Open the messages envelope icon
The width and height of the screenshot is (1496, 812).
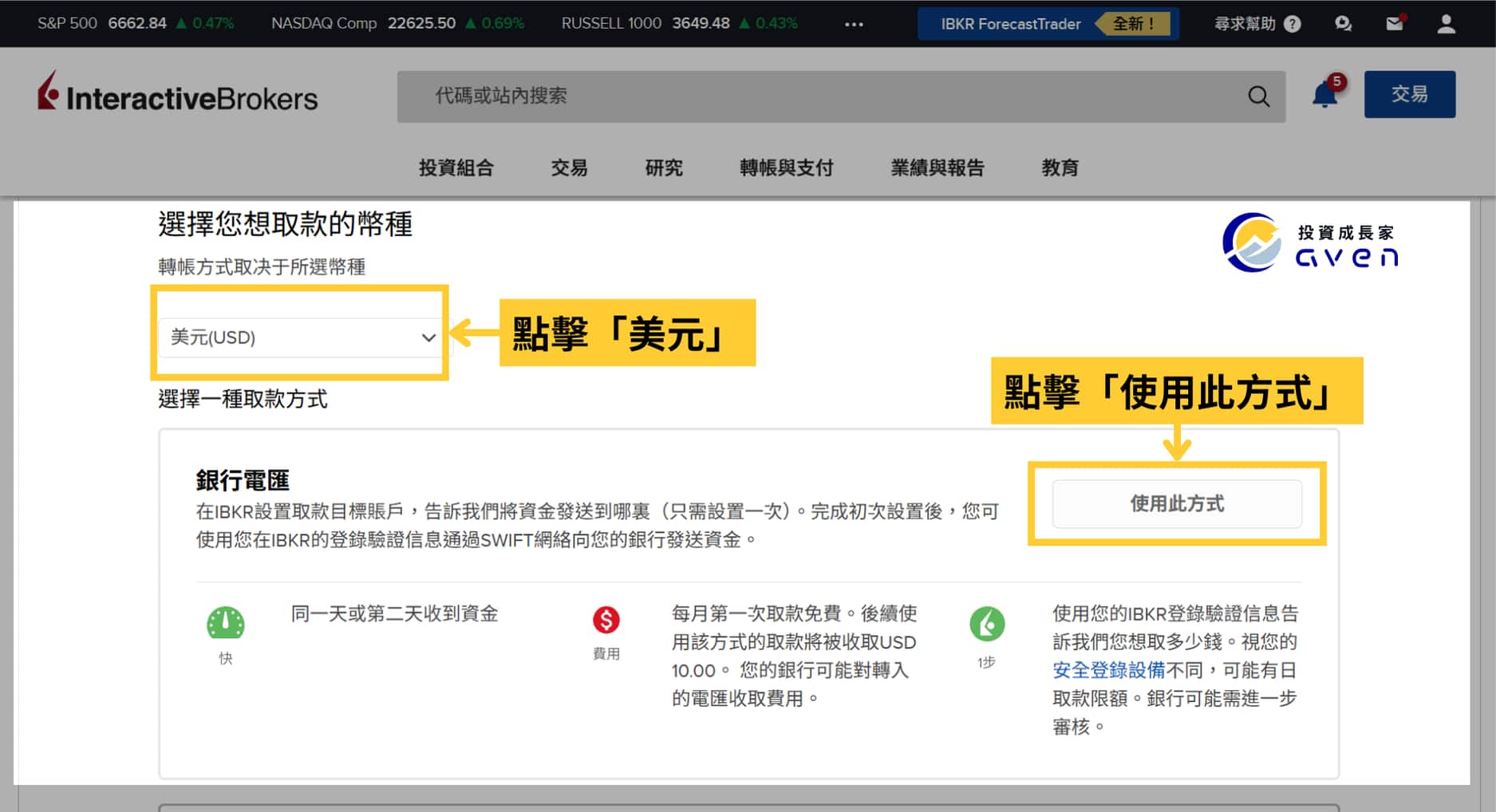tap(1394, 24)
